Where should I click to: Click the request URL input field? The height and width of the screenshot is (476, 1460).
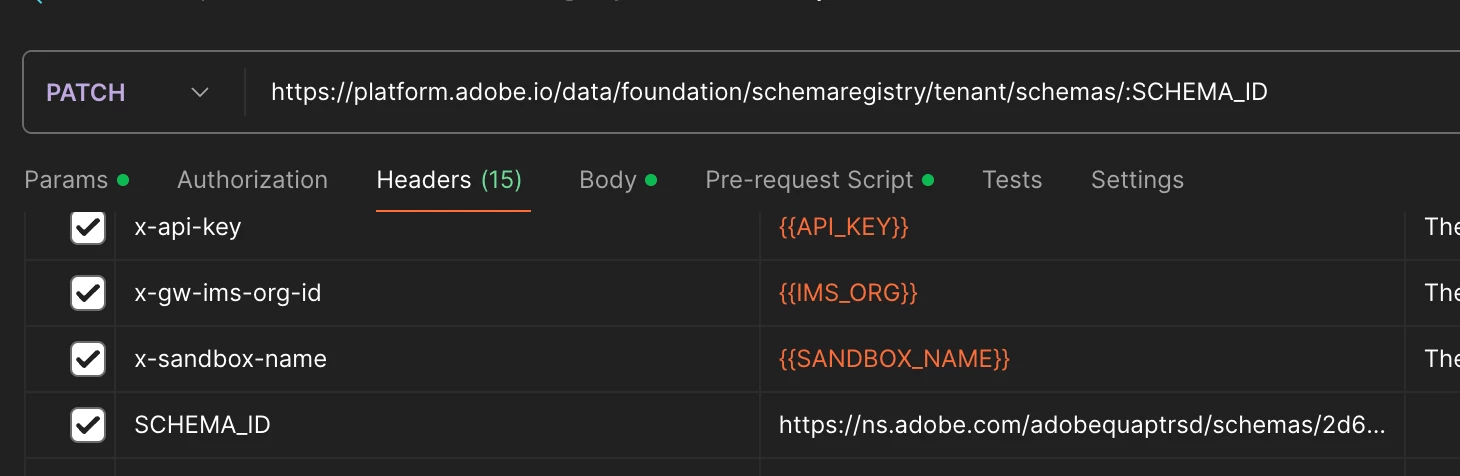point(768,93)
